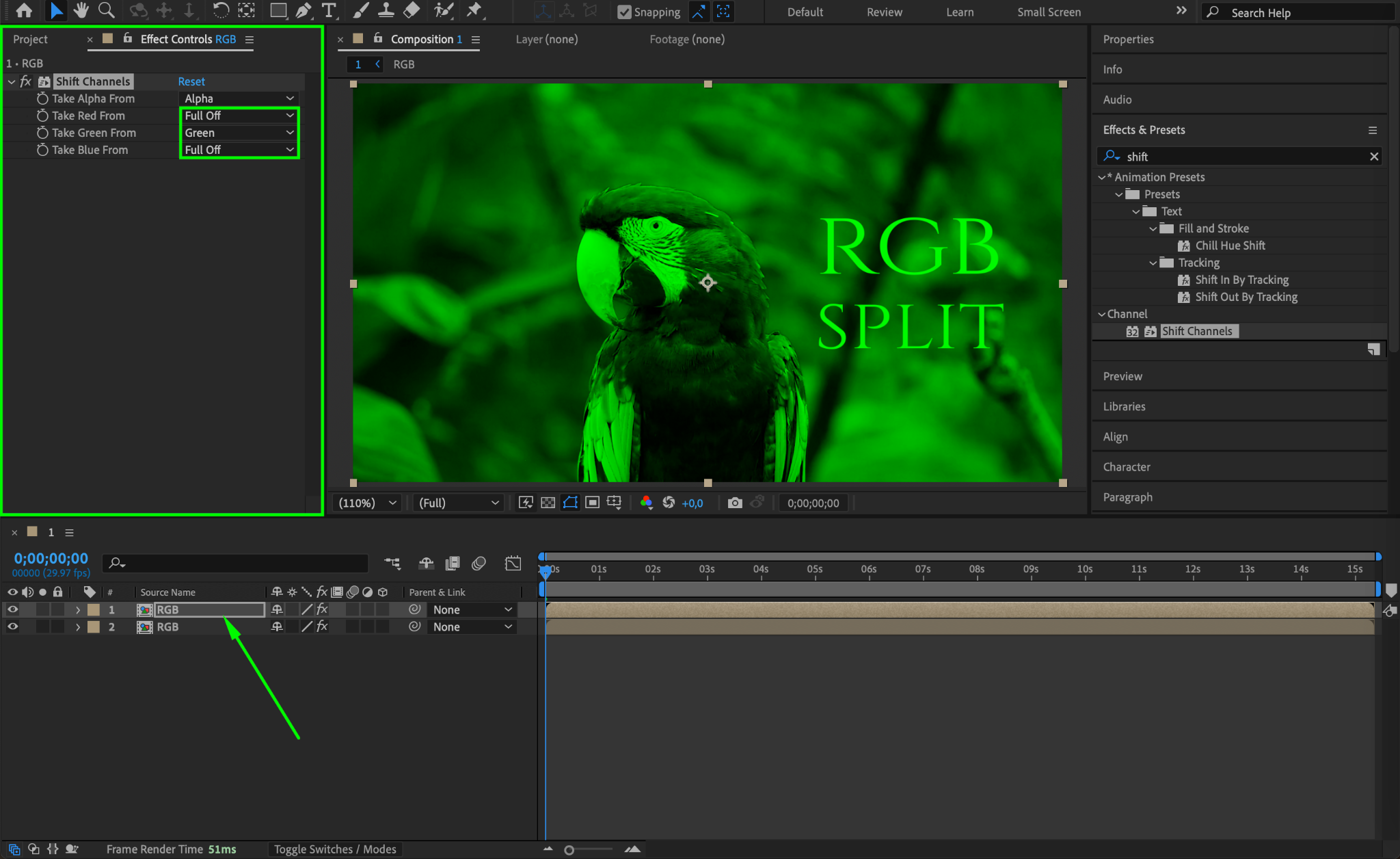Viewport: 1400px width, 859px height.
Task: Select the Type text tool
Action: click(329, 10)
